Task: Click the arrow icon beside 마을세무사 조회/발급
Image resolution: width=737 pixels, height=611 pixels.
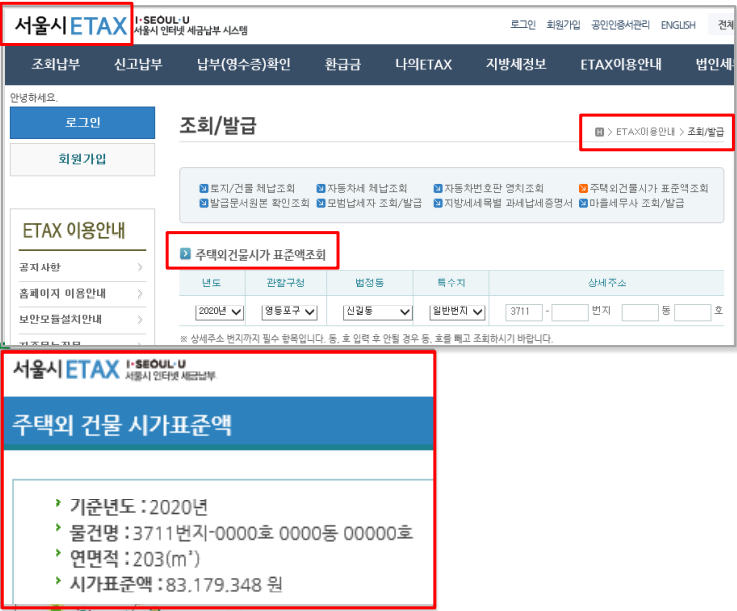Action: (x=583, y=204)
